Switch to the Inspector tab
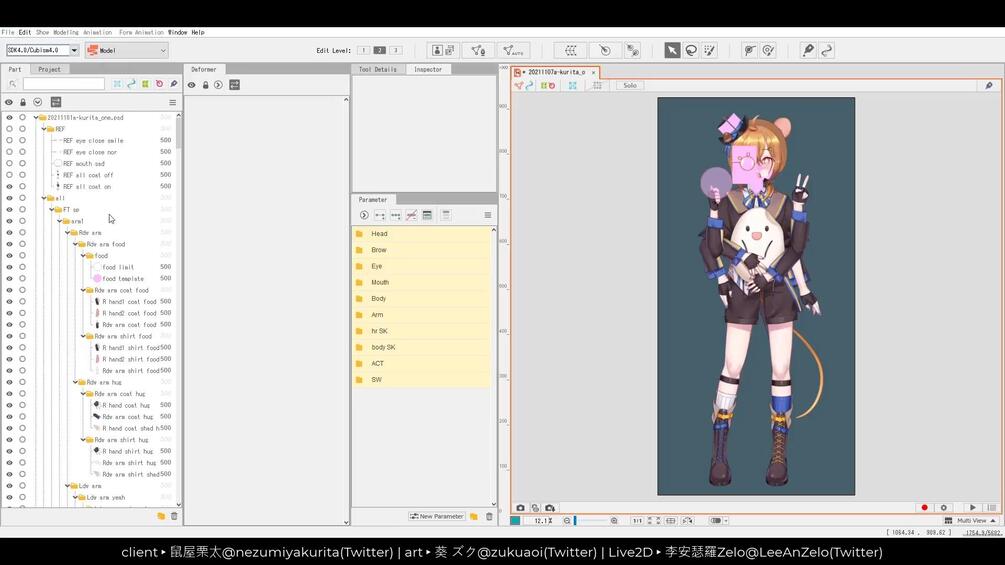This screenshot has height=565, width=1005. (x=428, y=69)
